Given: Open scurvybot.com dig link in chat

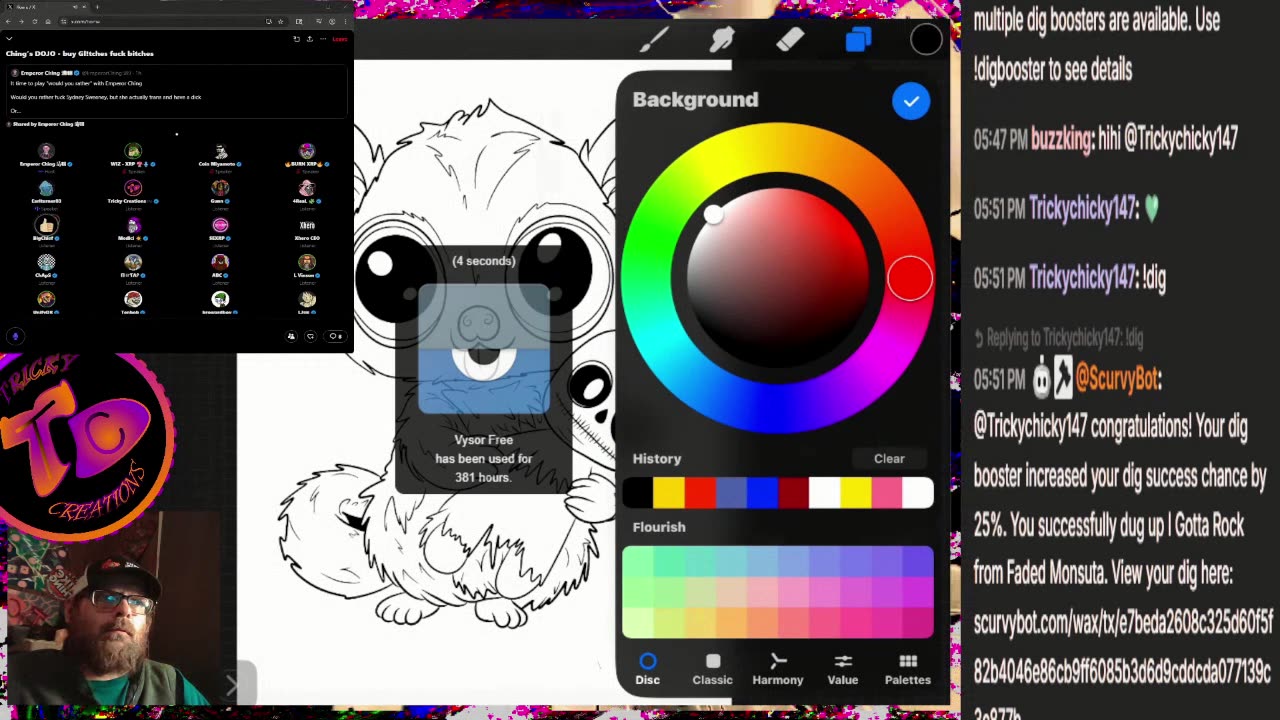Looking at the screenshot, I should point(1123,646).
